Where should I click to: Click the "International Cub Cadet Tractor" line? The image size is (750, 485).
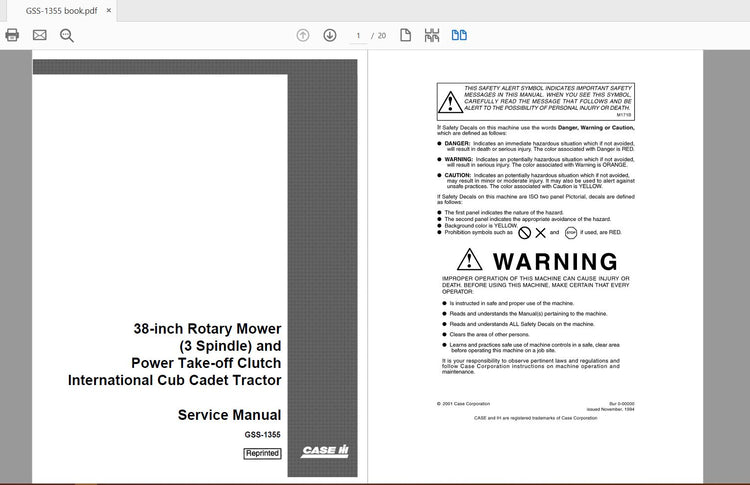pos(175,380)
